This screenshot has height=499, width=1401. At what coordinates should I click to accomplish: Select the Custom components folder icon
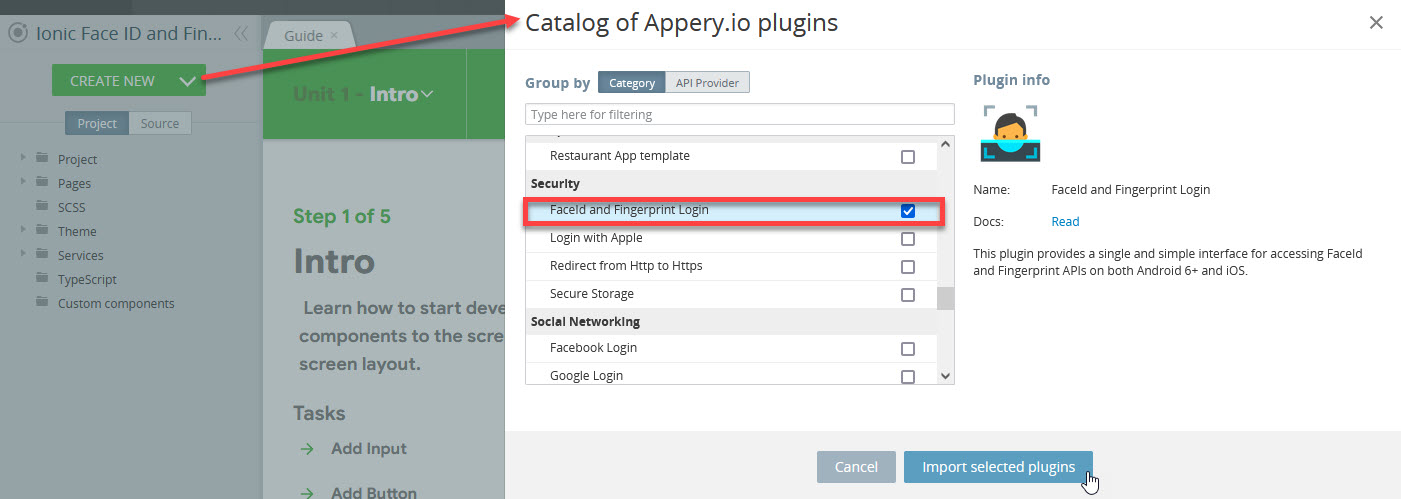[x=42, y=302]
